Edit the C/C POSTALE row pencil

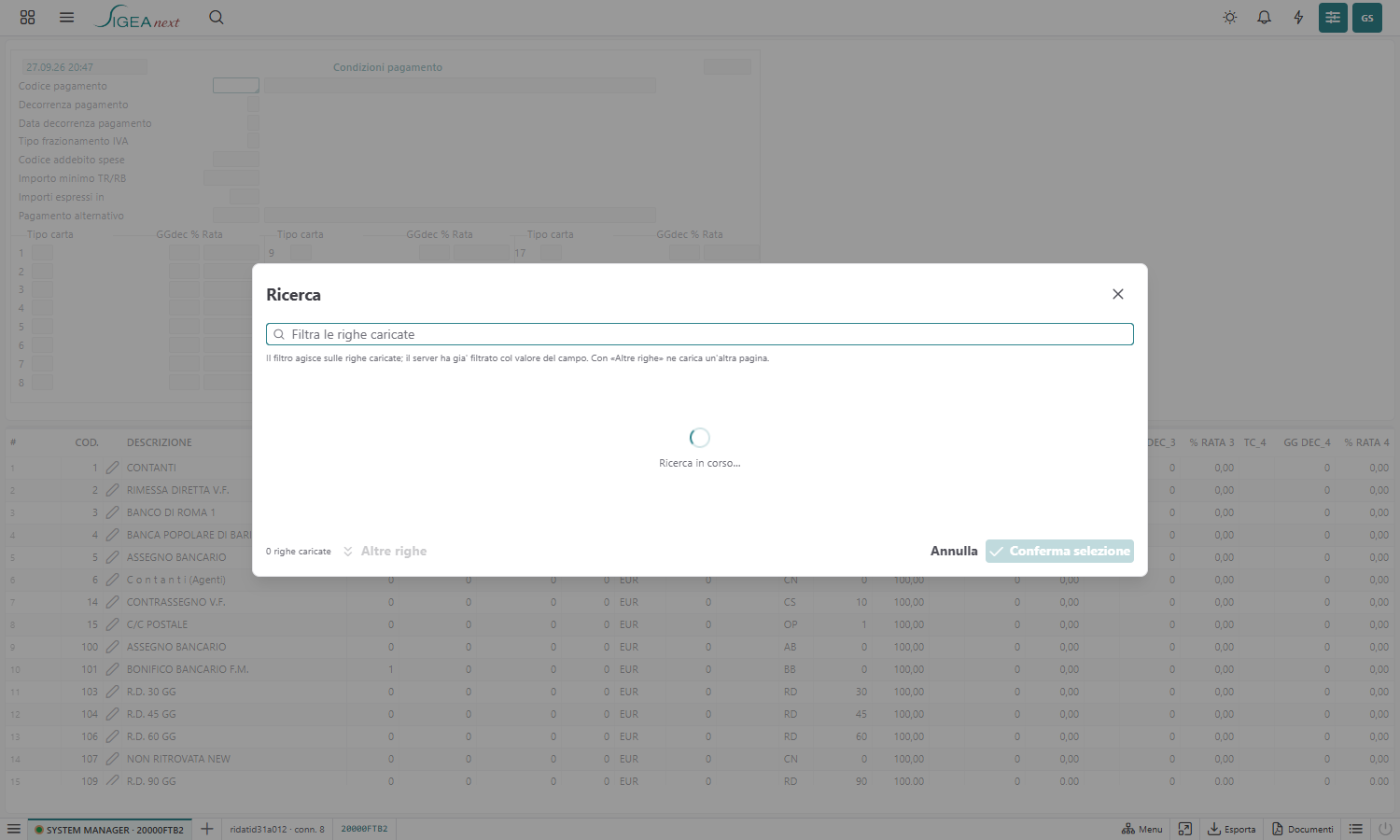click(x=112, y=624)
